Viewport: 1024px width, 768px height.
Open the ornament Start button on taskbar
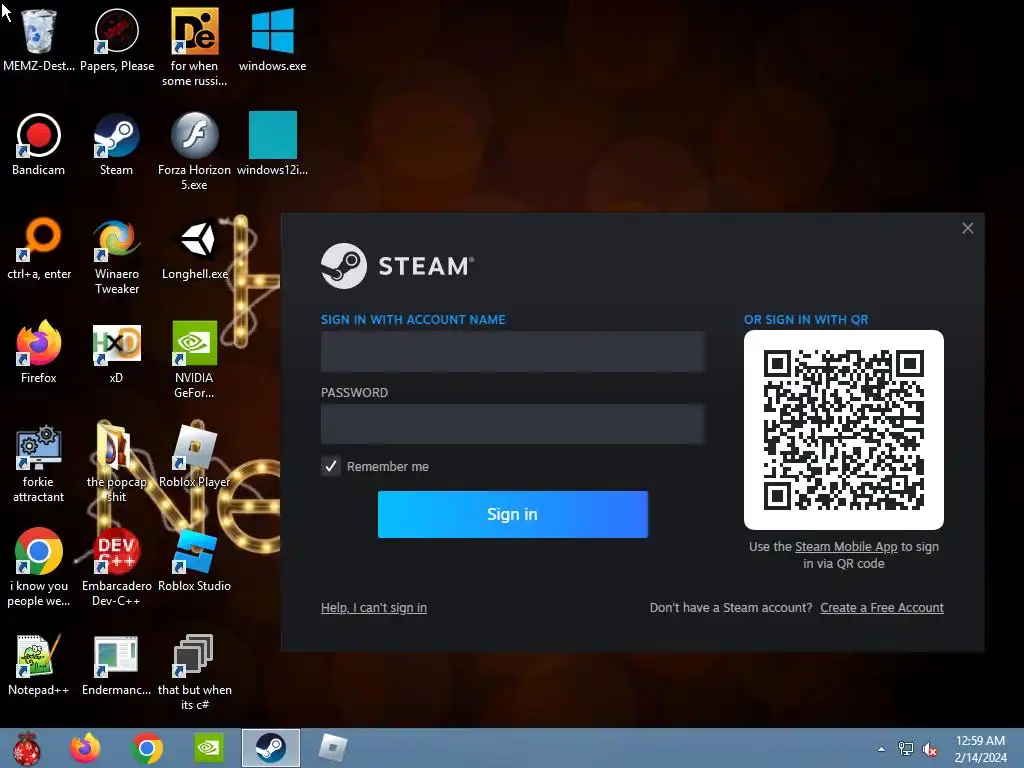[x=26, y=748]
